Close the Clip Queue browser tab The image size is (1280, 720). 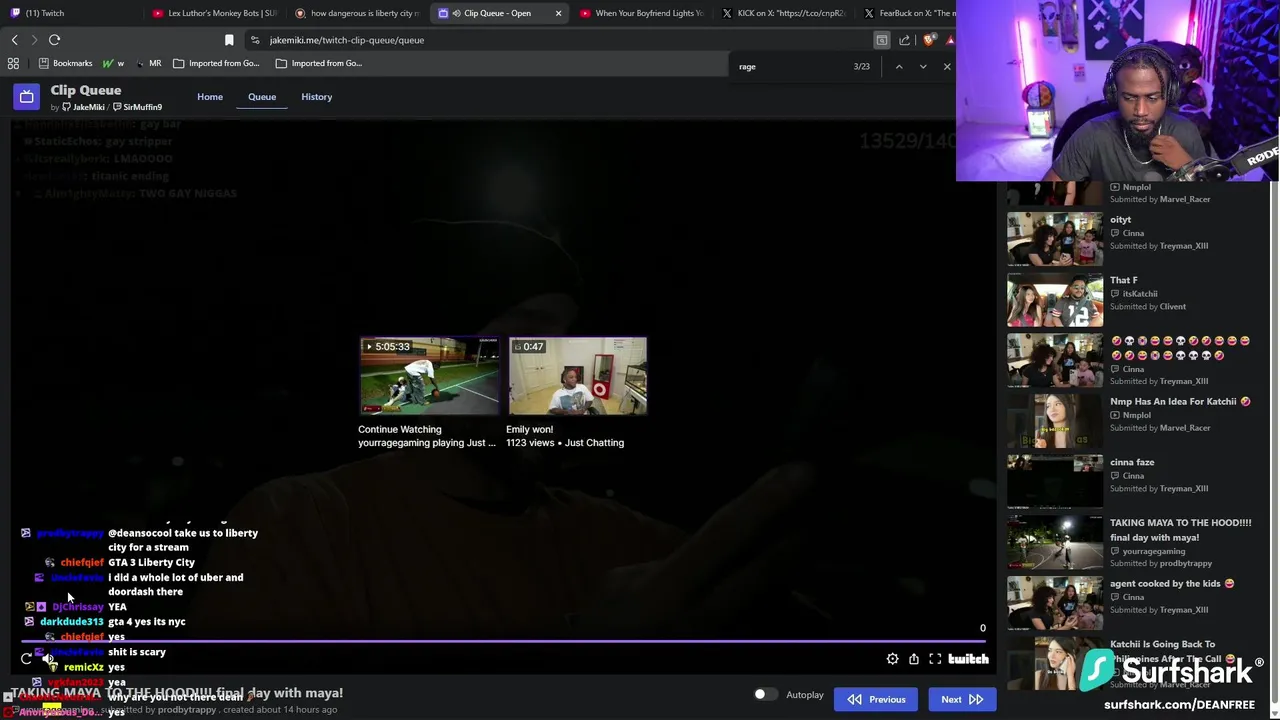point(558,13)
